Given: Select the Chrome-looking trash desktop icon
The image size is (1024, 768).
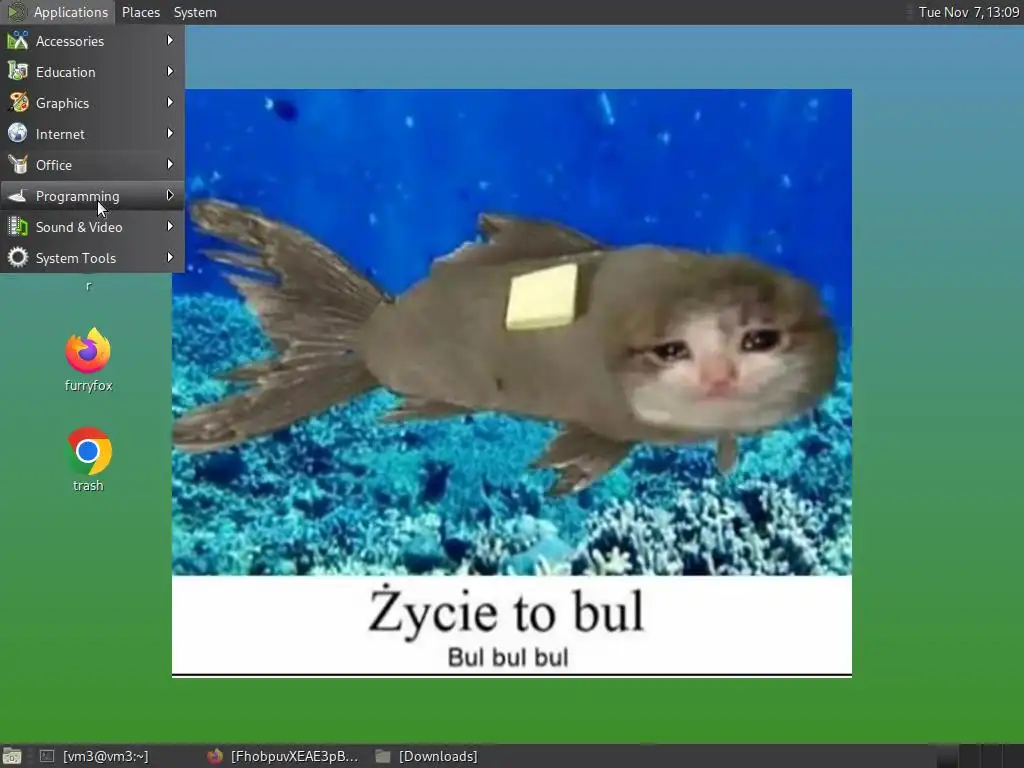Looking at the screenshot, I should (x=88, y=451).
